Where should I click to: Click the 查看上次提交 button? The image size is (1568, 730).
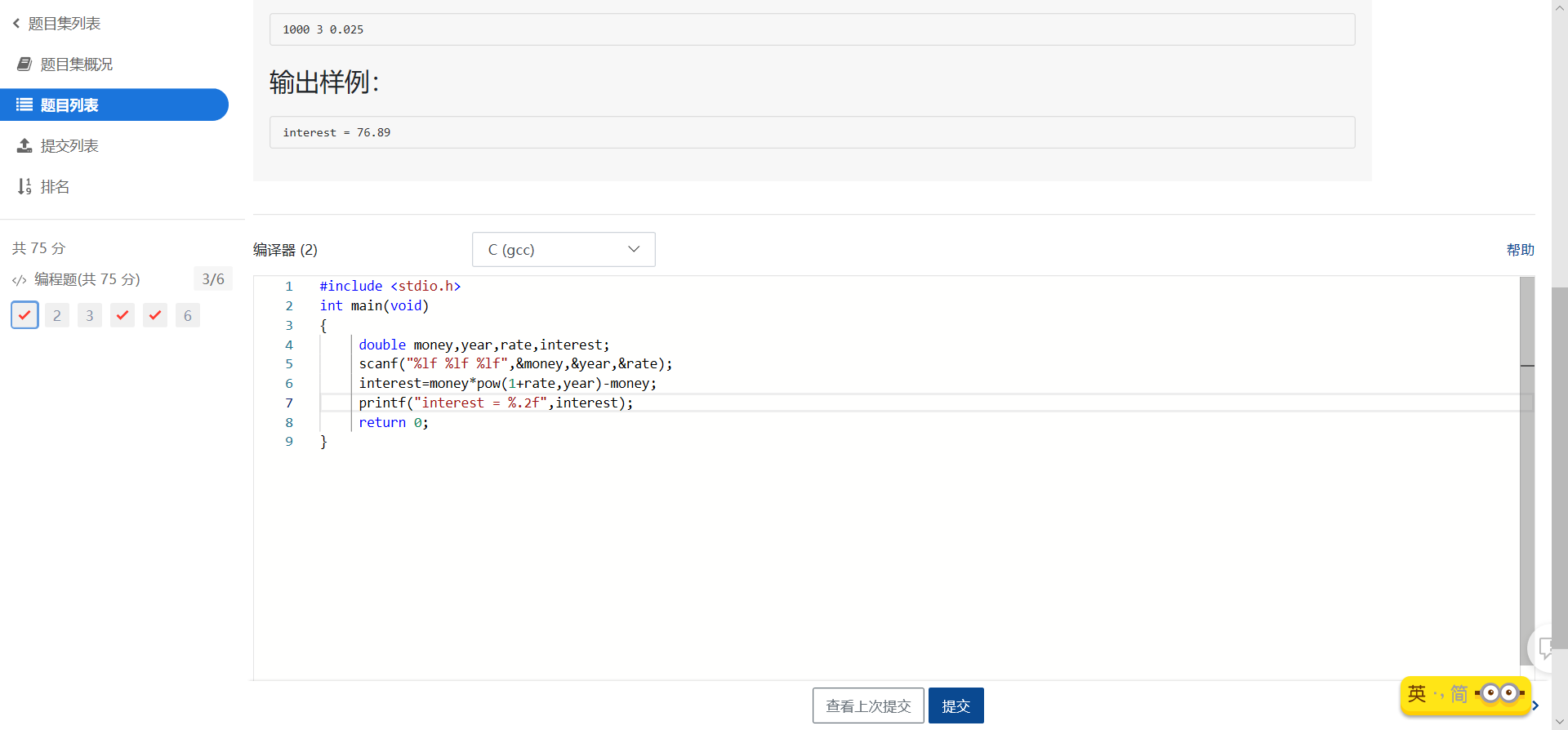coord(868,706)
